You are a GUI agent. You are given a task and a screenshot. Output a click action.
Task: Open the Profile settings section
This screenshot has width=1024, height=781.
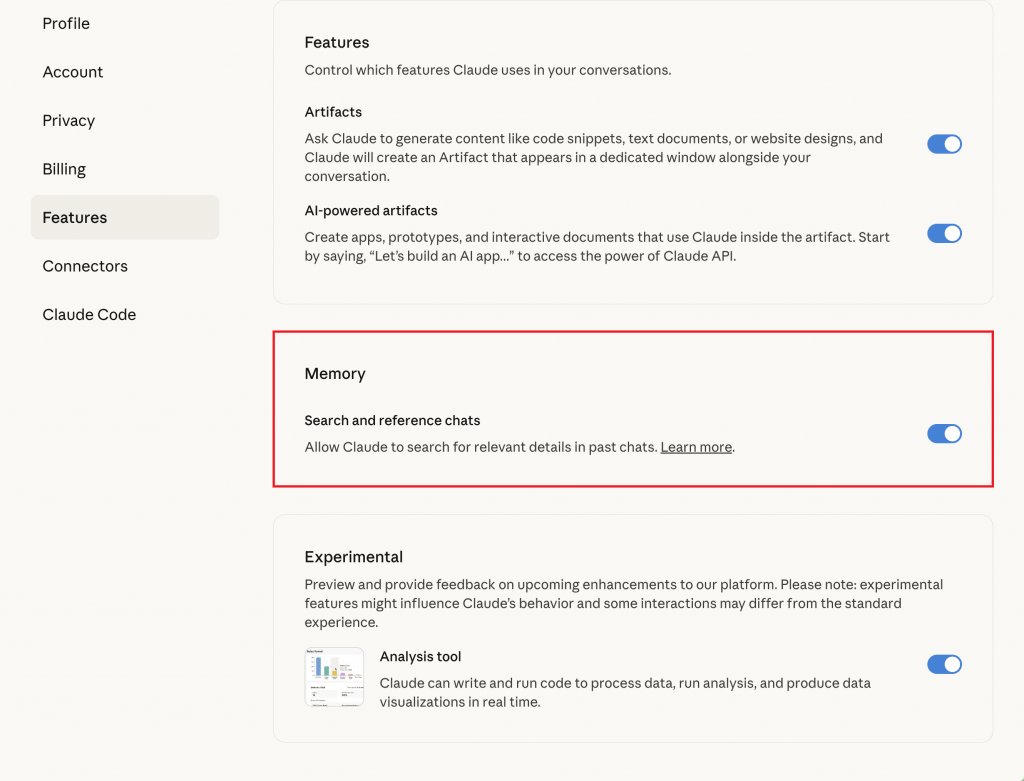pyautogui.click(x=66, y=23)
